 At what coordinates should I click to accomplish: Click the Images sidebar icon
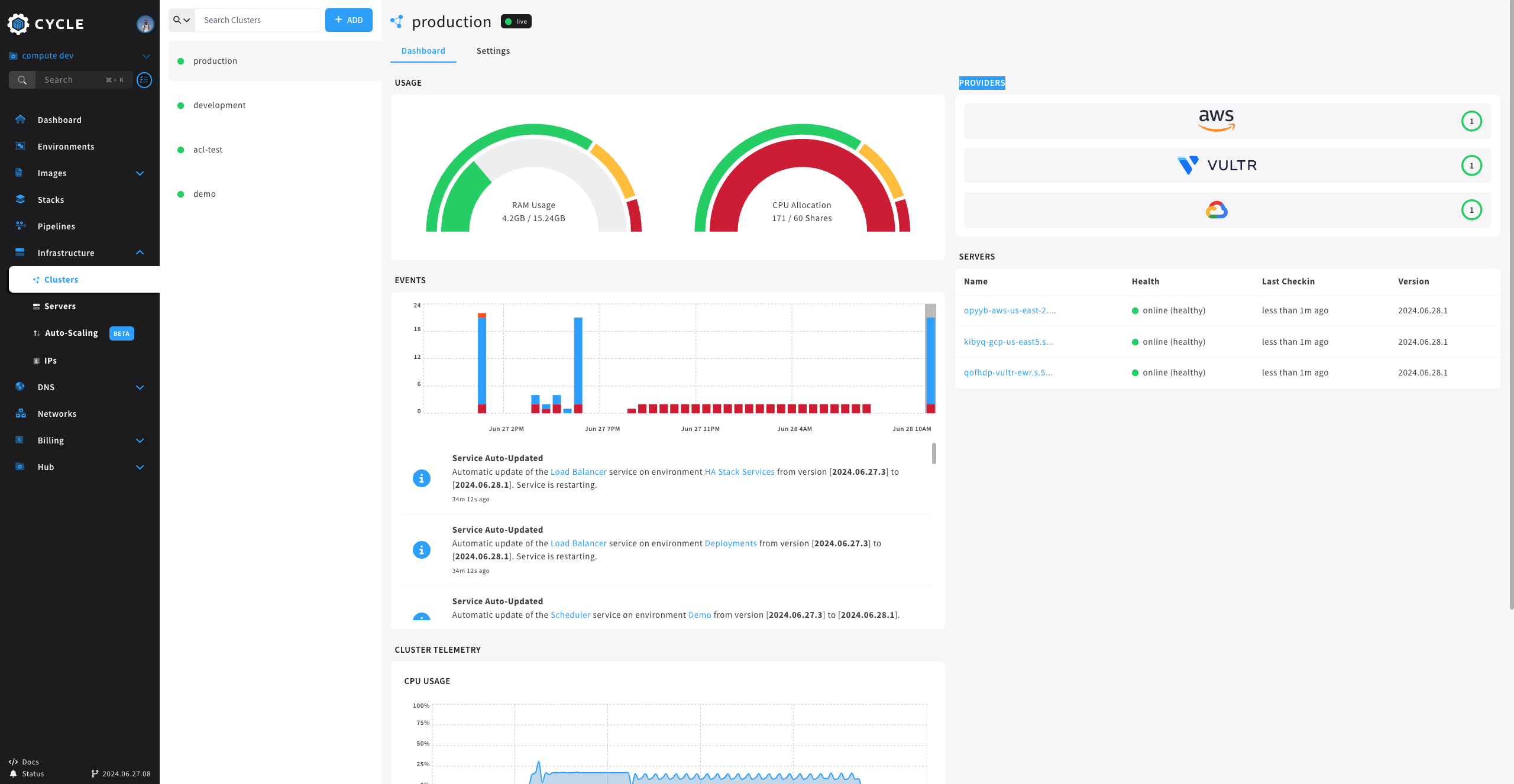[x=19, y=173]
